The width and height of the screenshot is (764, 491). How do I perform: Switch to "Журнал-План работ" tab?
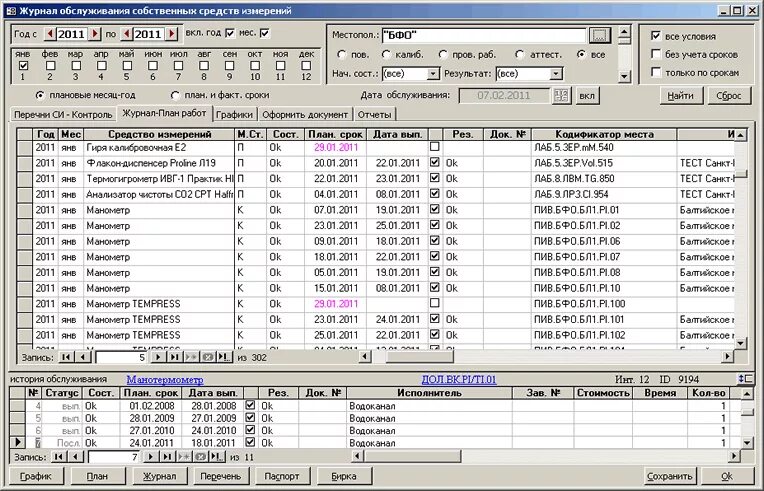(164, 113)
